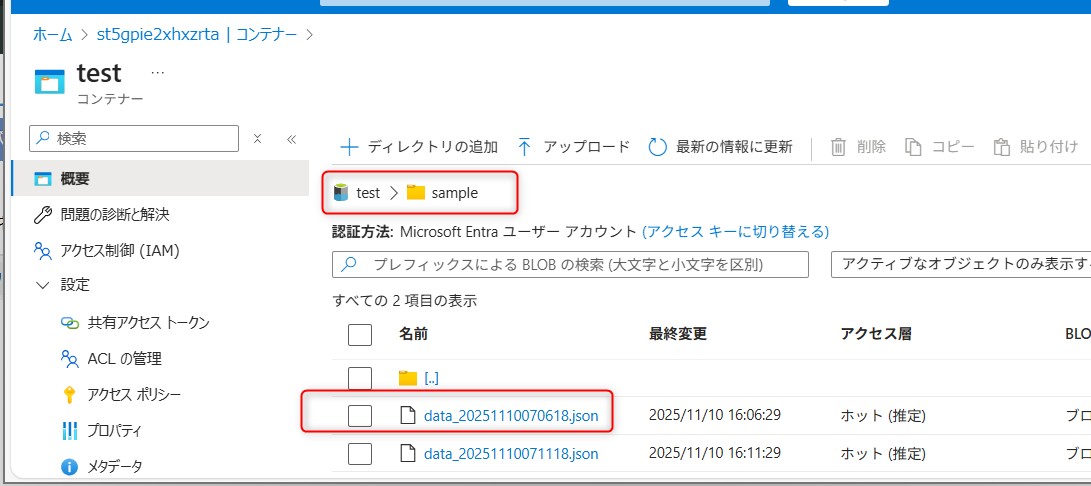Click the 削除 button label
This screenshot has height=486, width=1091.
pos(871,147)
